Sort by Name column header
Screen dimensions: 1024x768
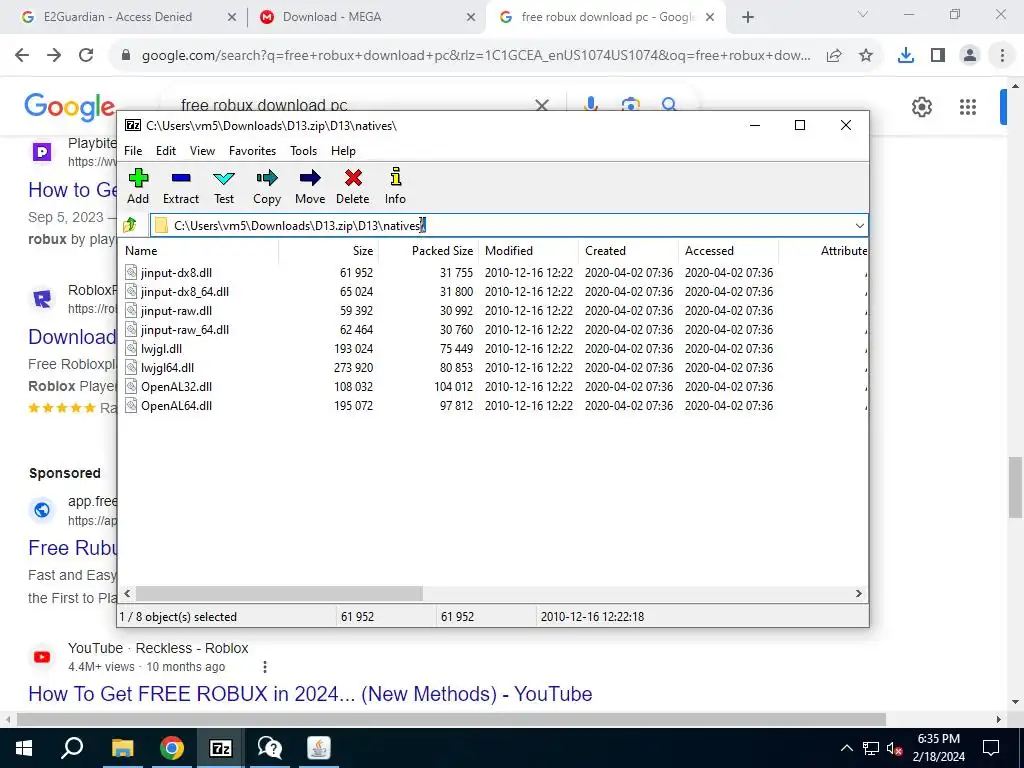point(200,251)
